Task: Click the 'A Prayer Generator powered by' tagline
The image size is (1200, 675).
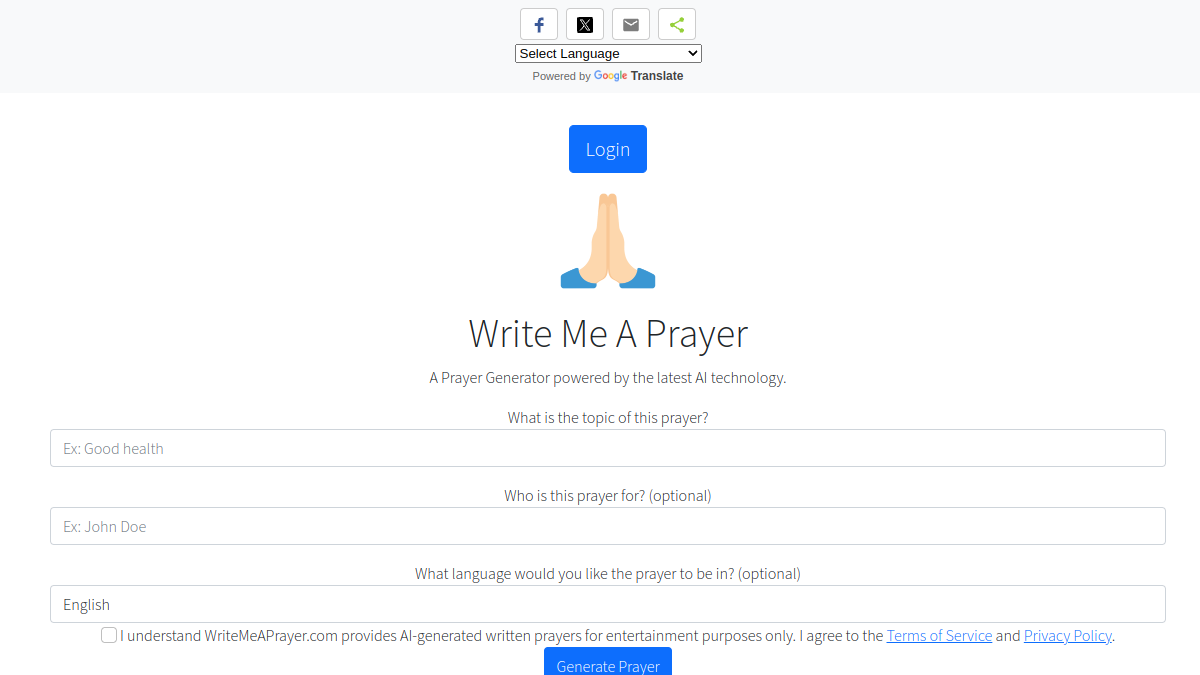Action: [608, 378]
